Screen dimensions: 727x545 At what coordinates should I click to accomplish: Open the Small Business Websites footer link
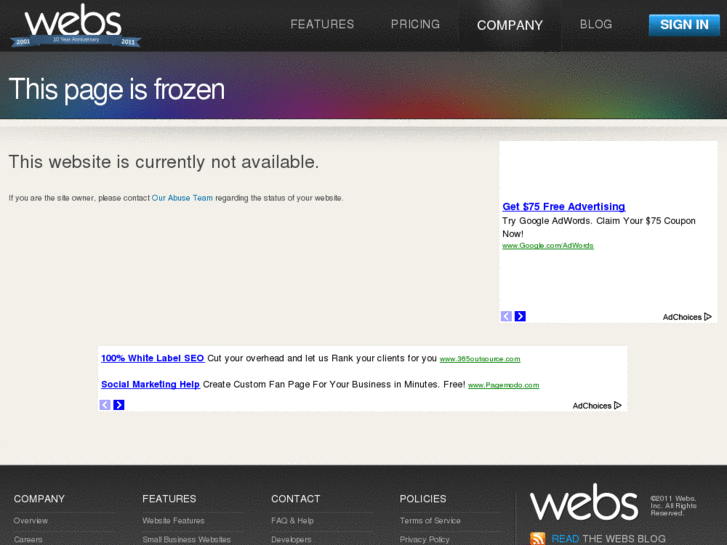tap(186, 539)
